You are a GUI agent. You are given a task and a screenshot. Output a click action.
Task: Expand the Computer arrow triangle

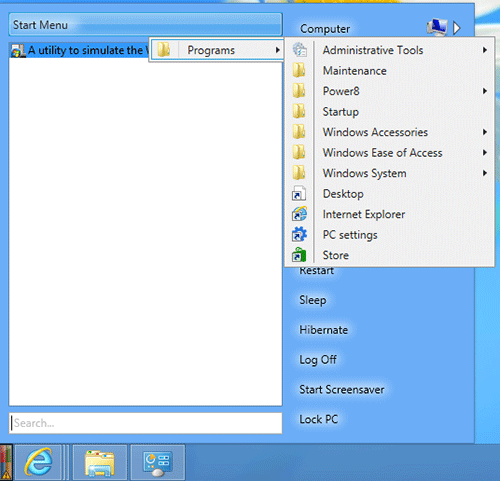pos(457,28)
